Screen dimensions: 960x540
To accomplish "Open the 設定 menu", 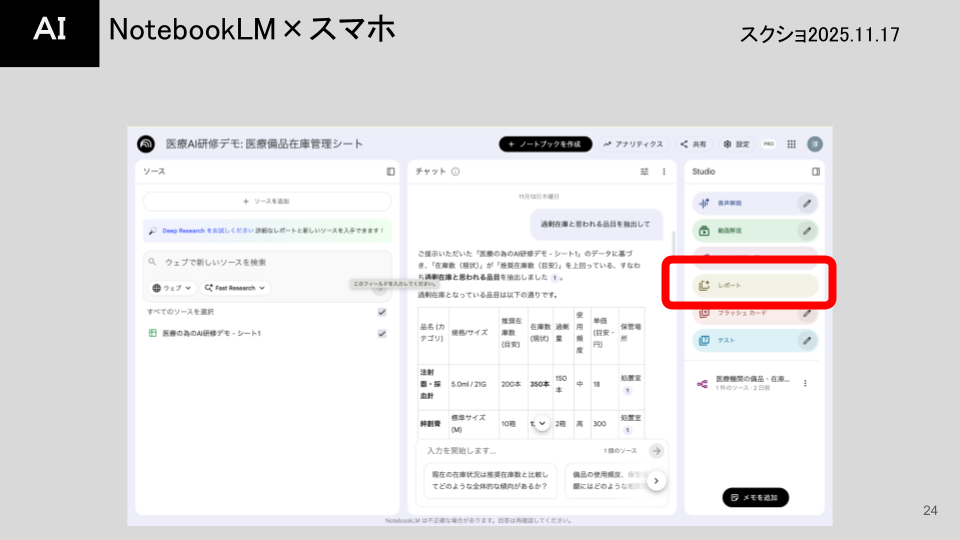I will (x=736, y=144).
